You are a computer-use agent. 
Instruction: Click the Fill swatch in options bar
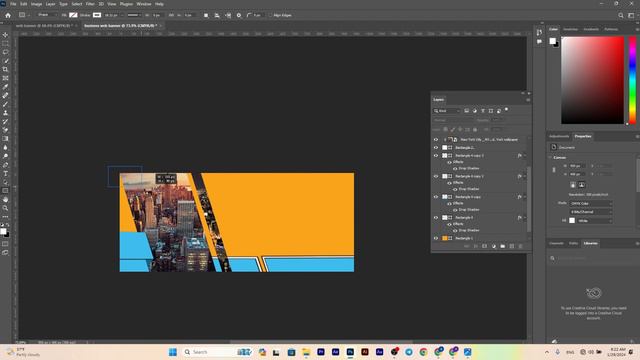point(73,15)
